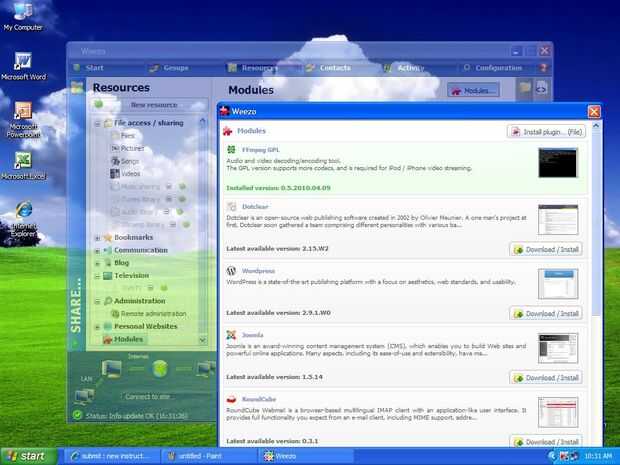This screenshot has height=465, width=620.
Task: Click the <> code icon in main window
Action: [x=541, y=89]
